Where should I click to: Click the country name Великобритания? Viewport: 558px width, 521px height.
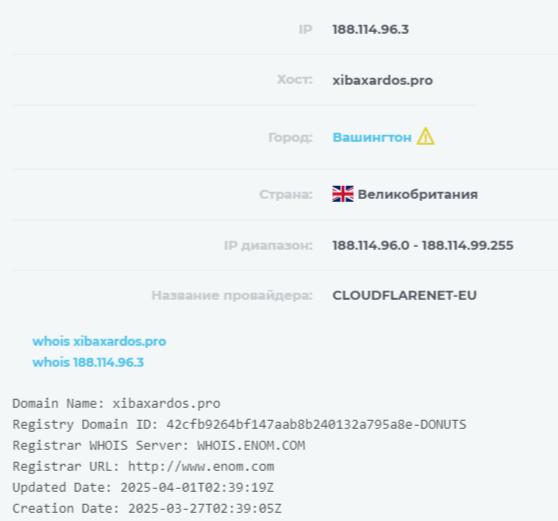[x=418, y=194]
